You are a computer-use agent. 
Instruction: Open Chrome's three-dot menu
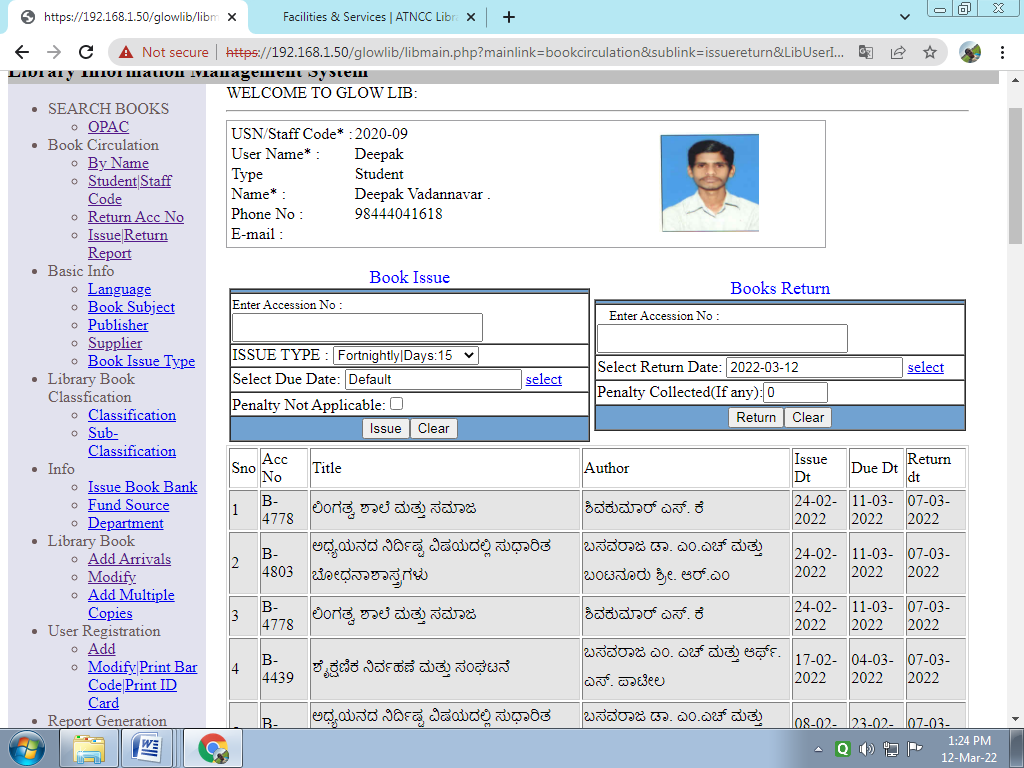[x=1003, y=52]
